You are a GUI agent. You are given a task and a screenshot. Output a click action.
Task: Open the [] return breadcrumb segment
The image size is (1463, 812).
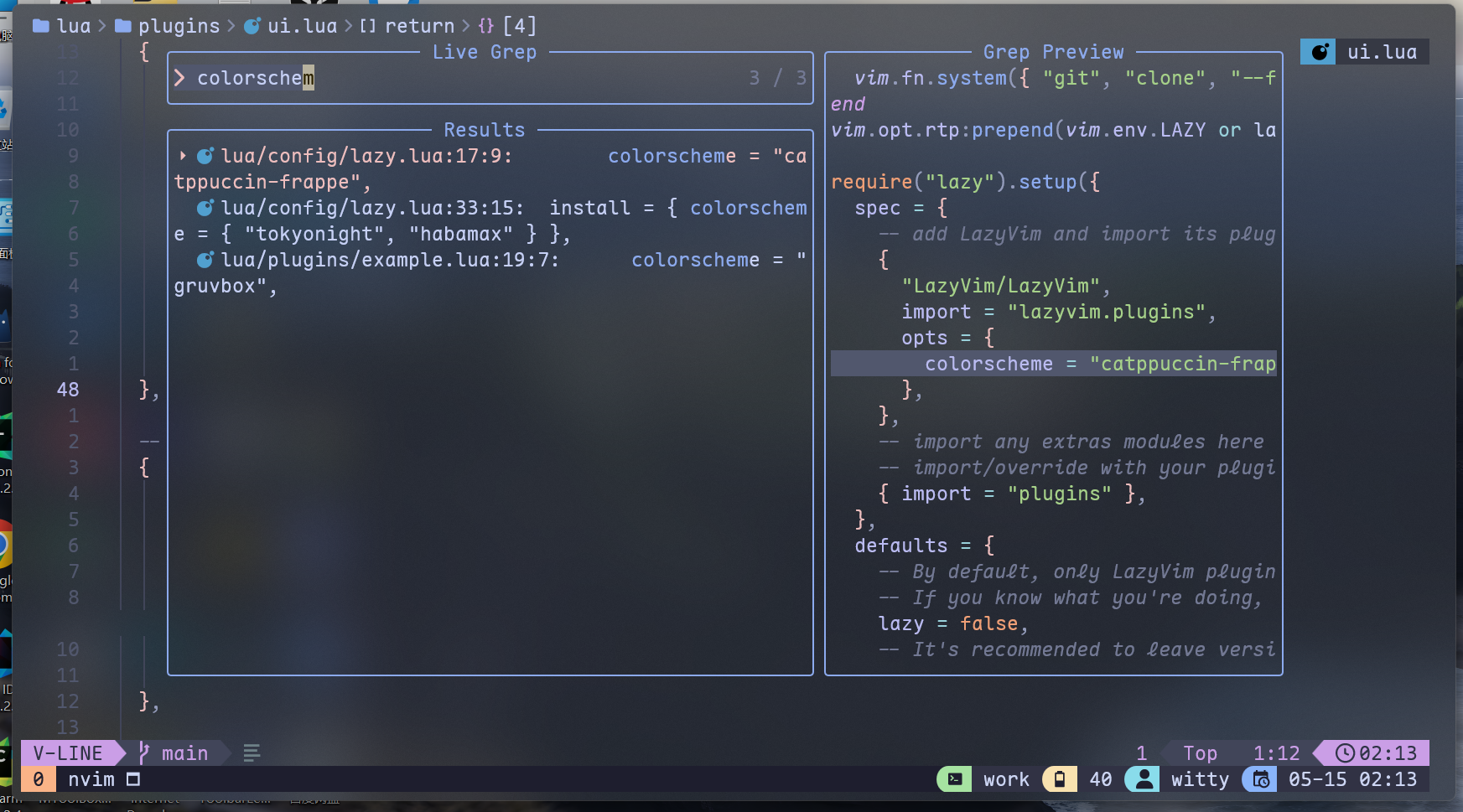407,25
